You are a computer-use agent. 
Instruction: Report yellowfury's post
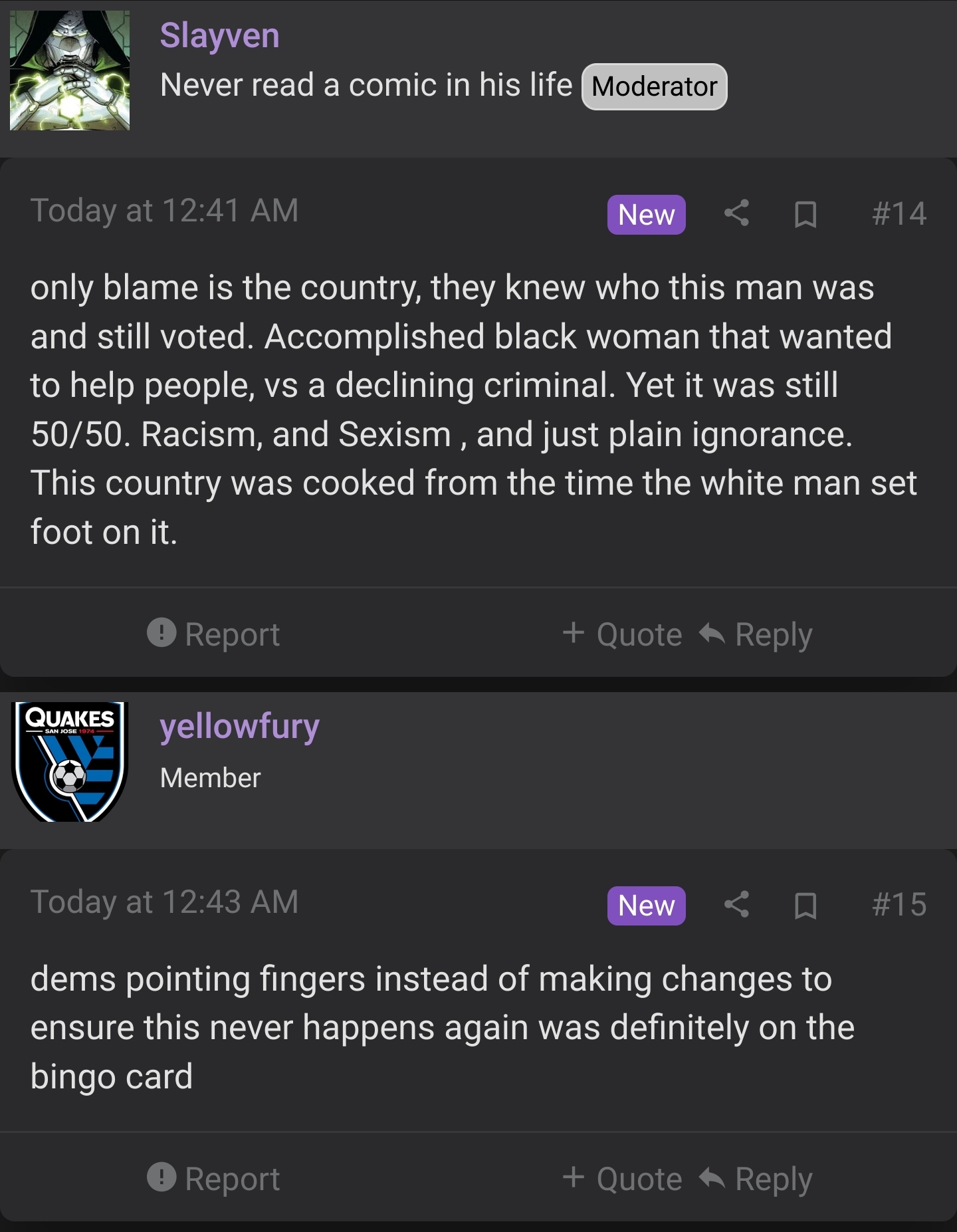pos(214,1179)
